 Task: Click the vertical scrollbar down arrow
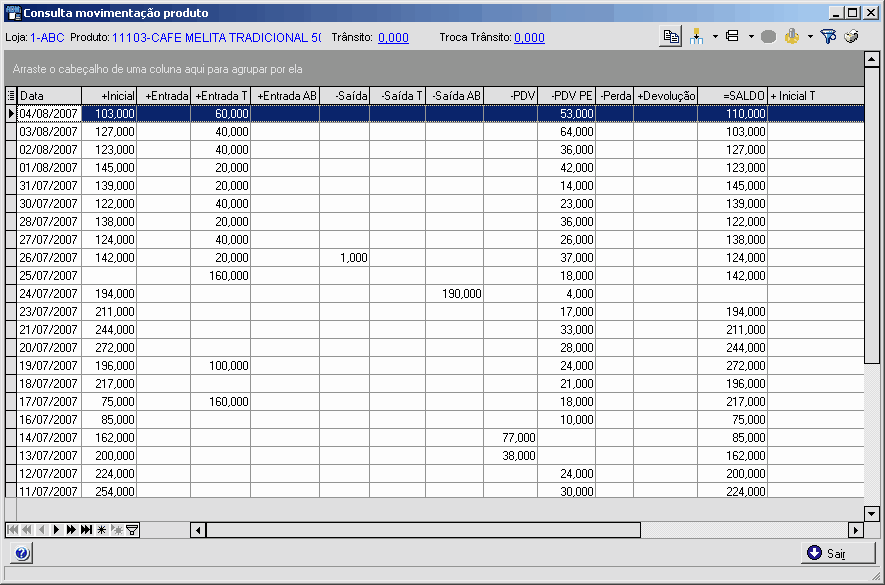871,513
